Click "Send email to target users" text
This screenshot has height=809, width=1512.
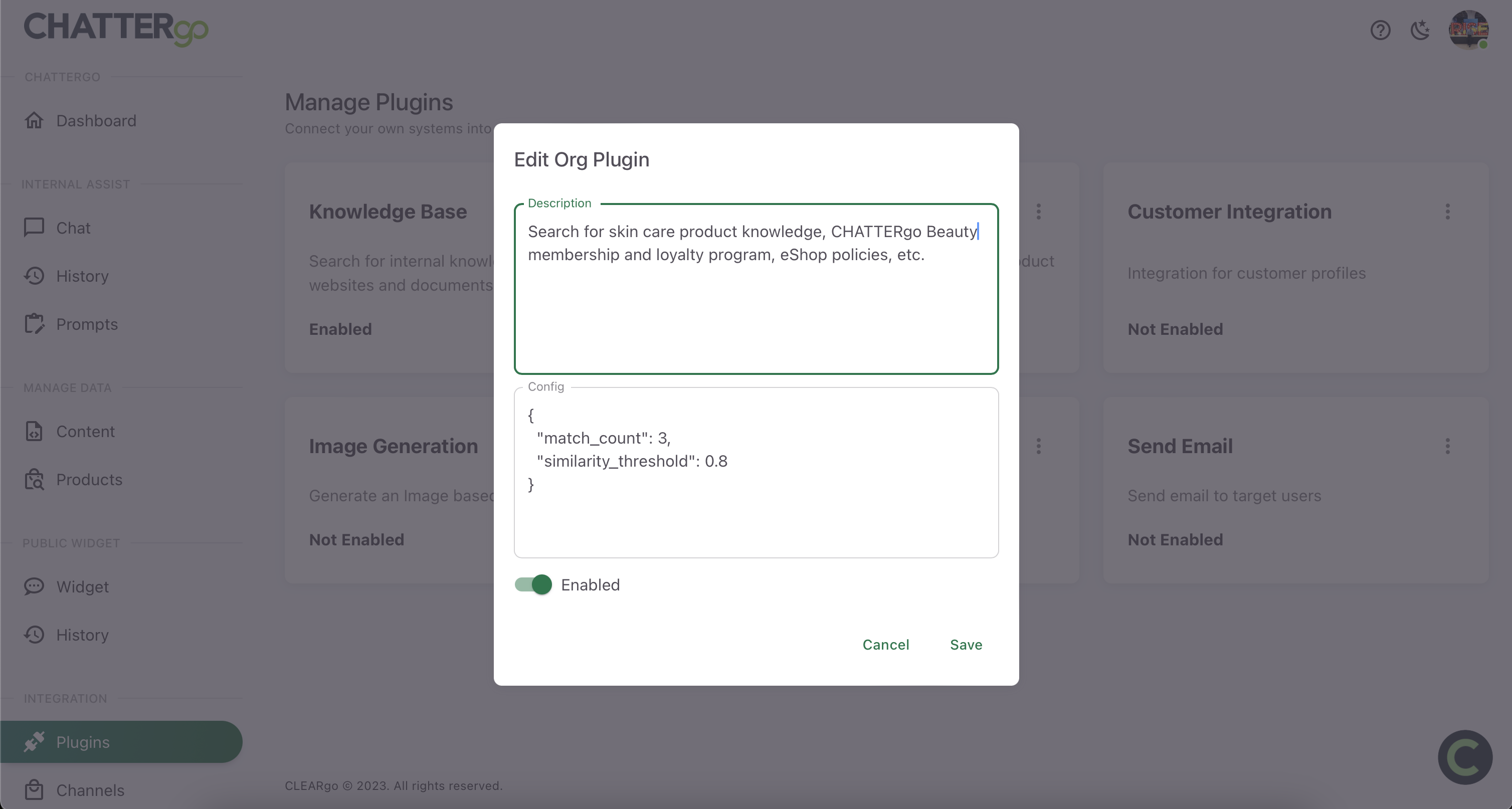coord(1224,496)
